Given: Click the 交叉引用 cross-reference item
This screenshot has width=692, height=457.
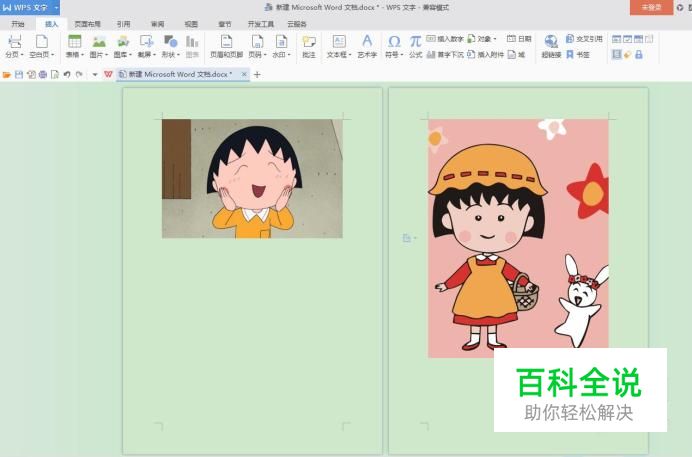Looking at the screenshot, I should [583, 39].
